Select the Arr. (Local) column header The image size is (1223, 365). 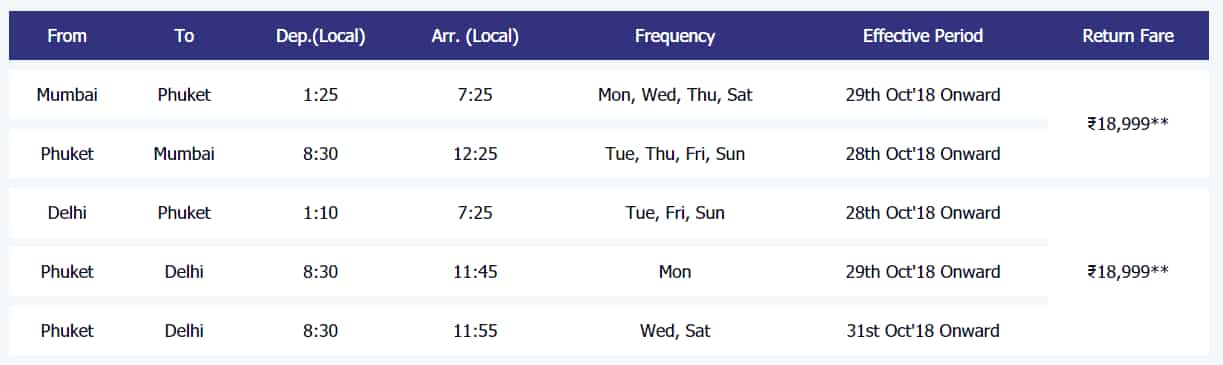point(475,36)
